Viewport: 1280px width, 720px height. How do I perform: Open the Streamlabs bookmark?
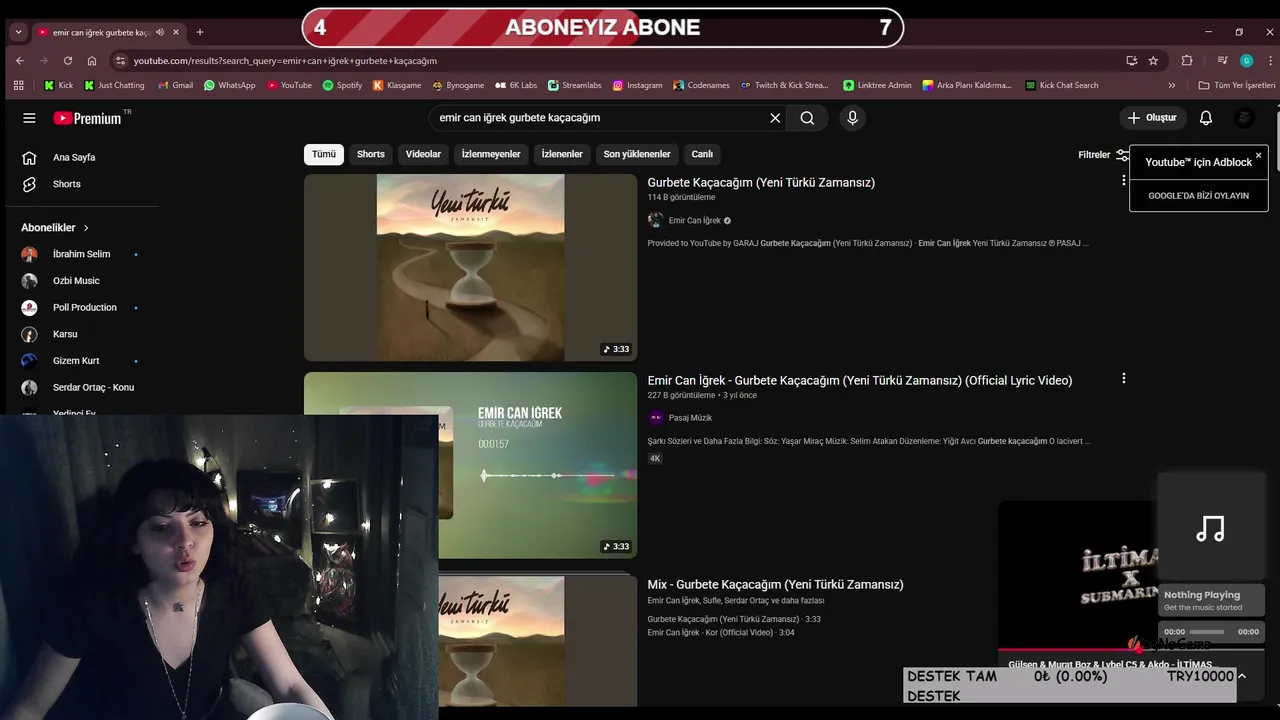pyautogui.click(x=574, y=85)
